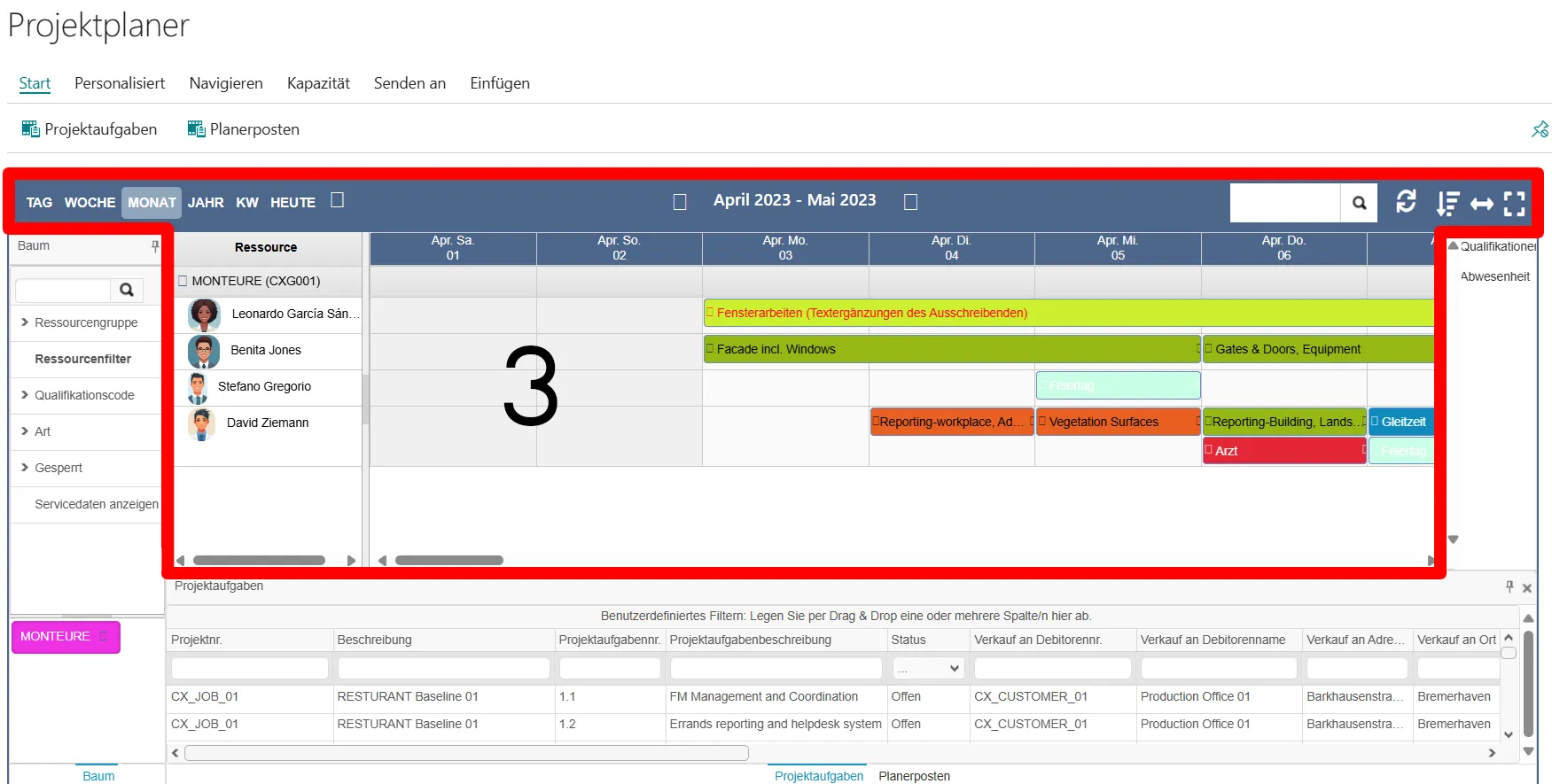Click the sort rows icon in planner toolbar

[x=1447, y=204]
